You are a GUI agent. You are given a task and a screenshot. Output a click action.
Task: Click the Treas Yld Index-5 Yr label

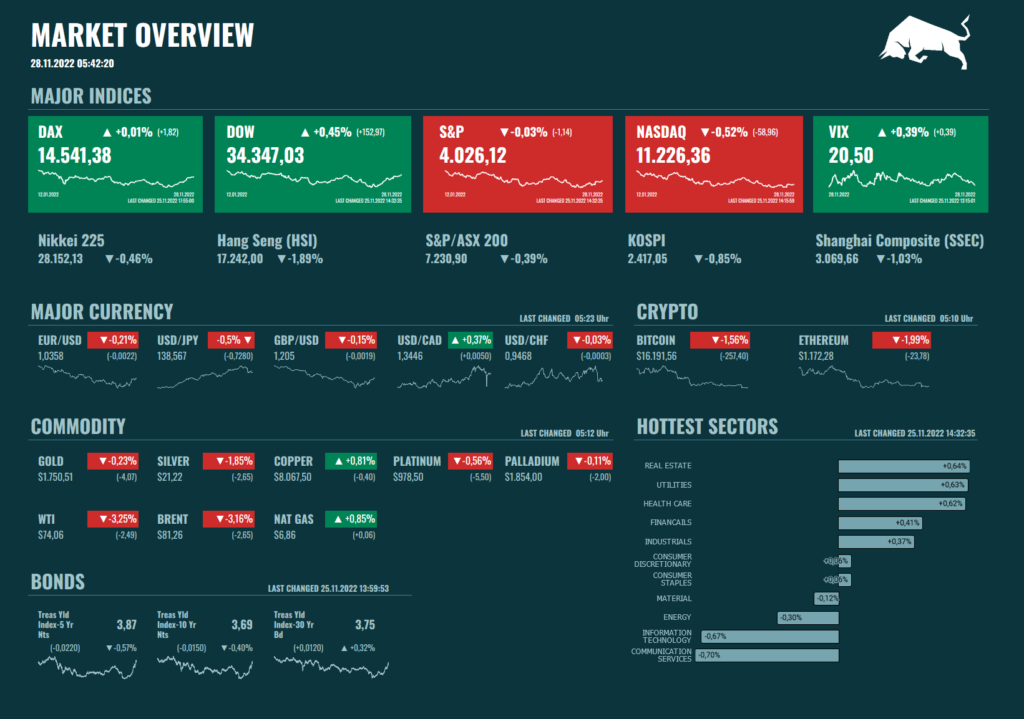coord(56,625)
